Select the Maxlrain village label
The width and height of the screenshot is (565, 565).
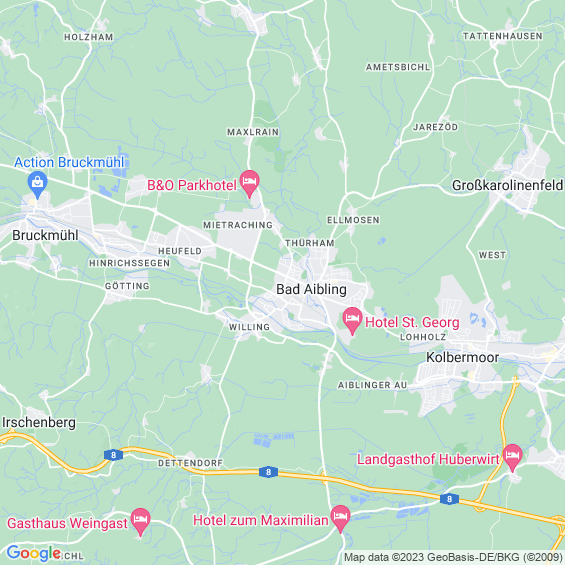(253, 132)
